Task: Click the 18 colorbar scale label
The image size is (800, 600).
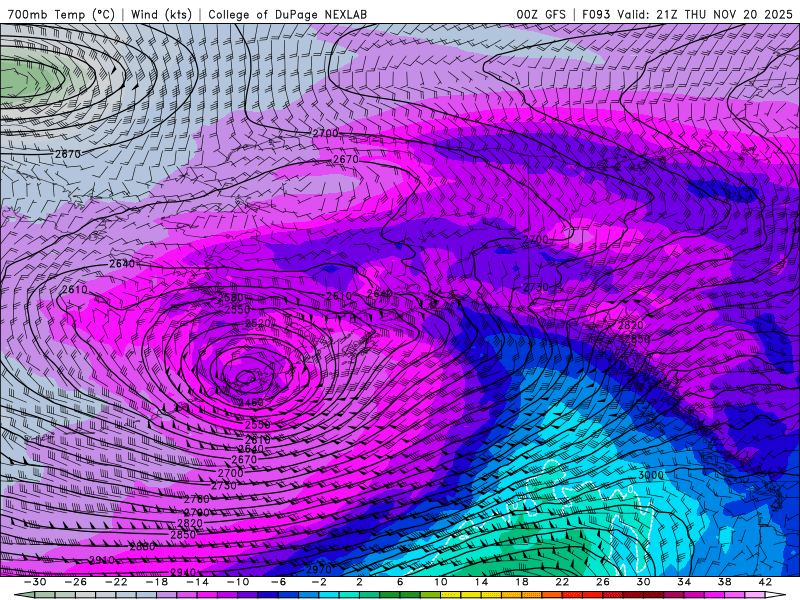Action: 521,582
